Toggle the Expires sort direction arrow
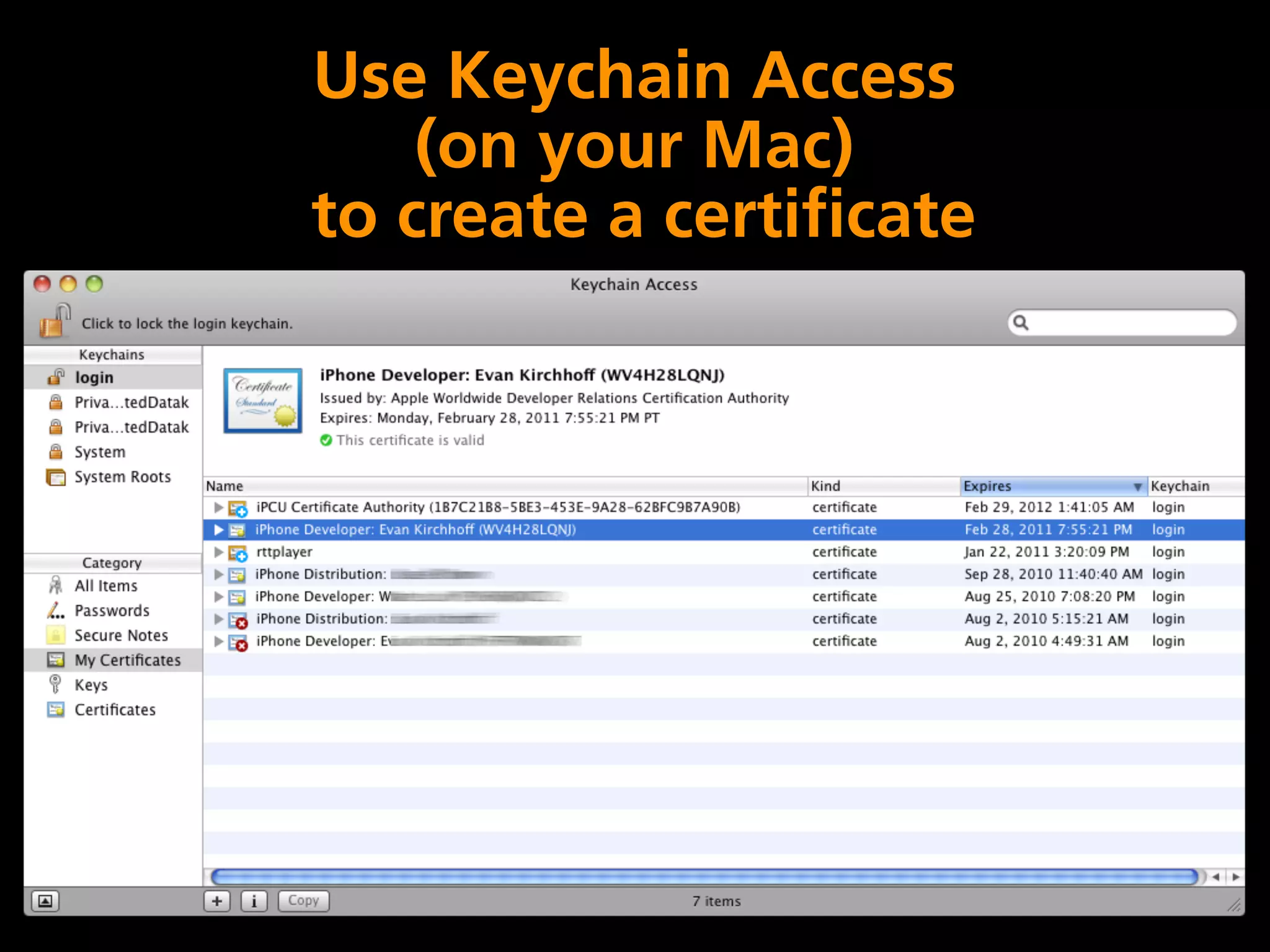Viewport: 1270px width, 952px height. point(1137,487)
